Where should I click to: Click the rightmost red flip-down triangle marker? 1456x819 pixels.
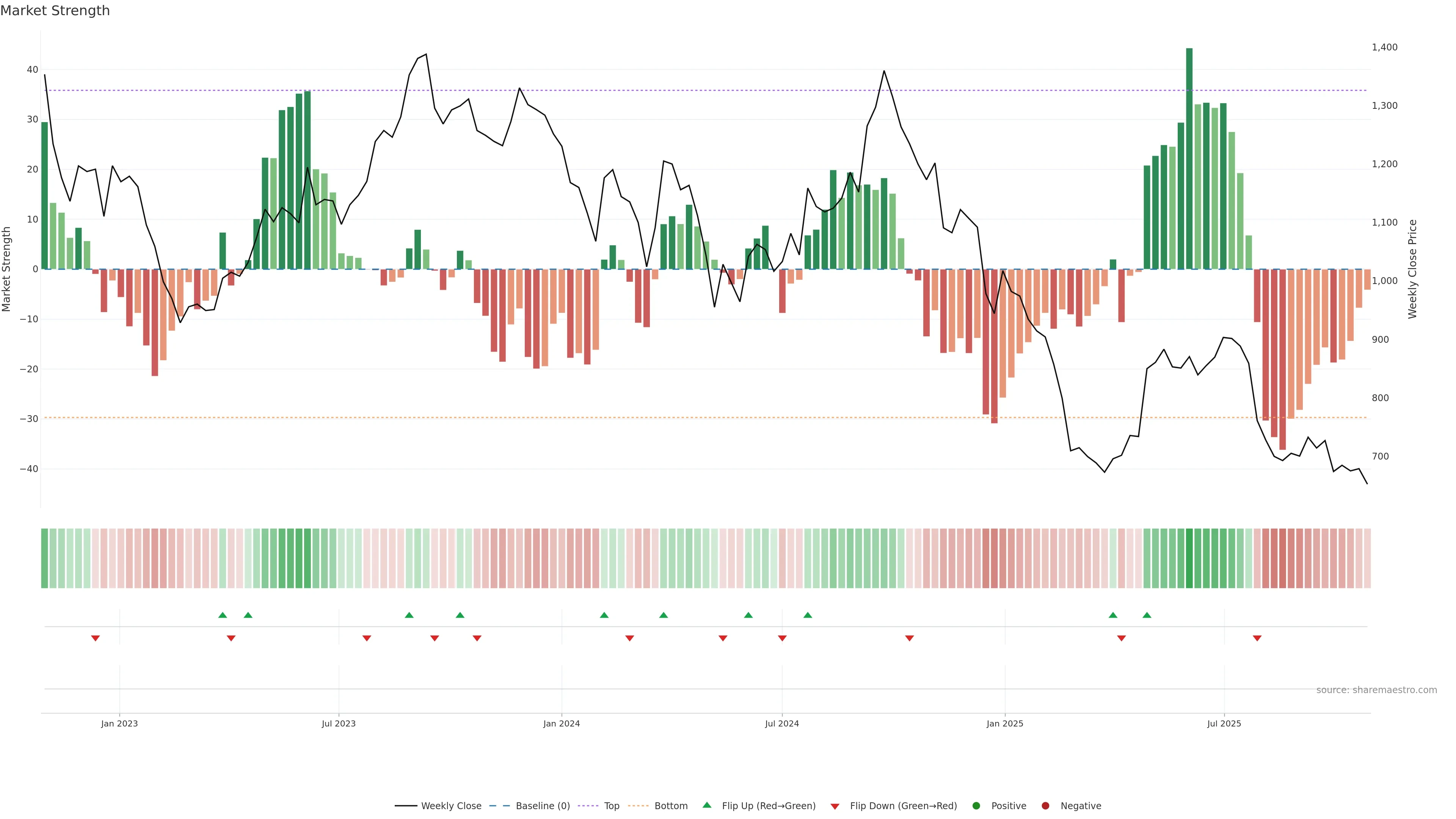1257,638
